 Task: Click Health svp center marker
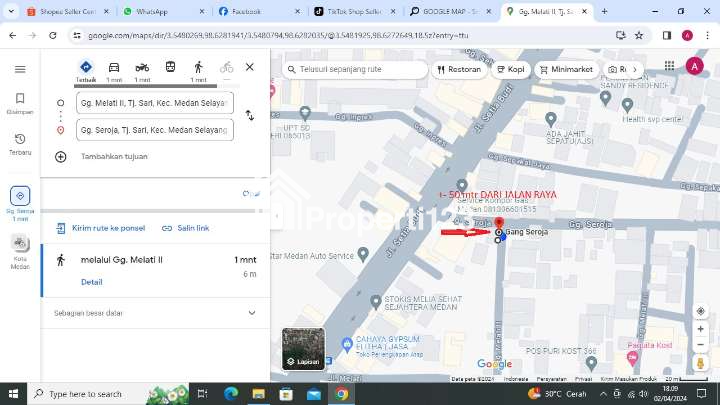point(627,105)
